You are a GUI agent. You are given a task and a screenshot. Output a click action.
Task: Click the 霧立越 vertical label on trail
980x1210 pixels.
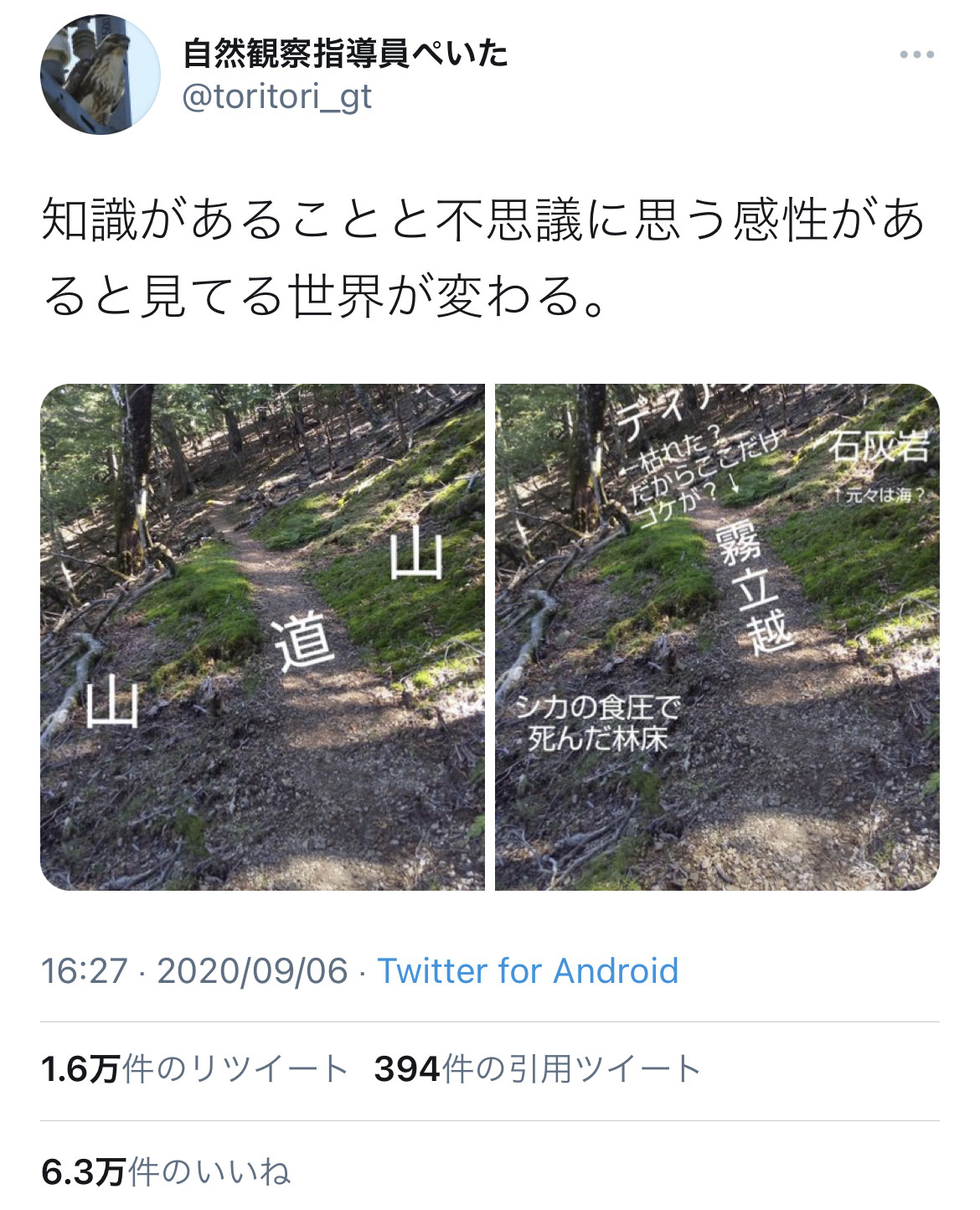pos(756,588)
